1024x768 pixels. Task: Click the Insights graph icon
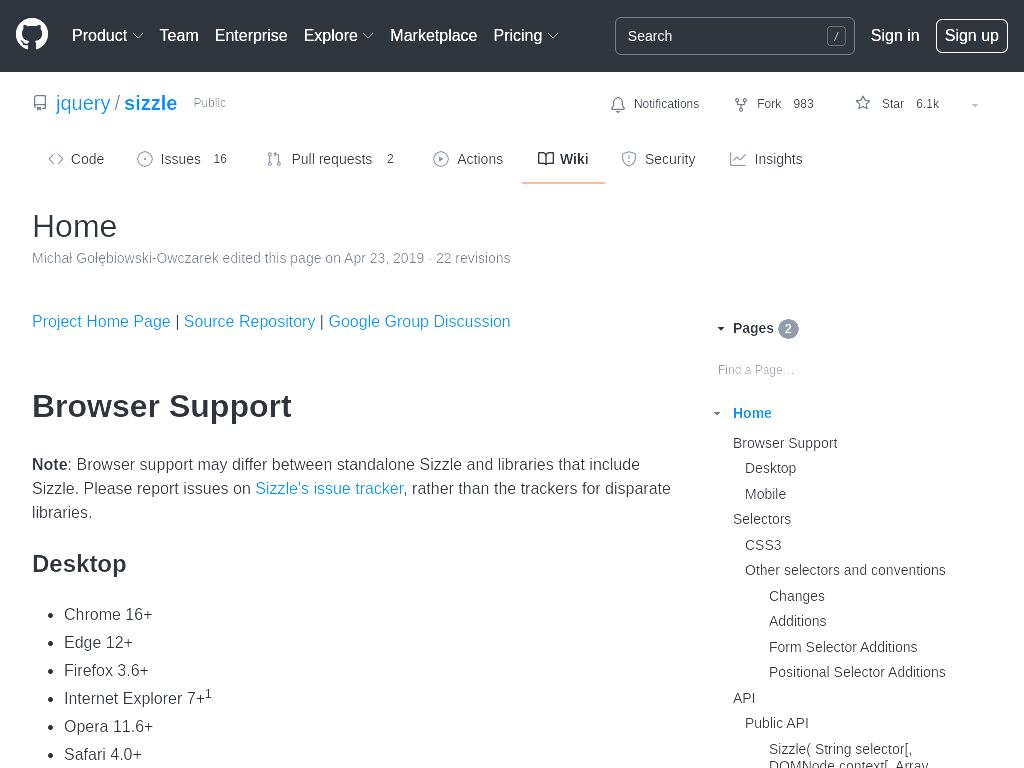[x=737, y=159]
